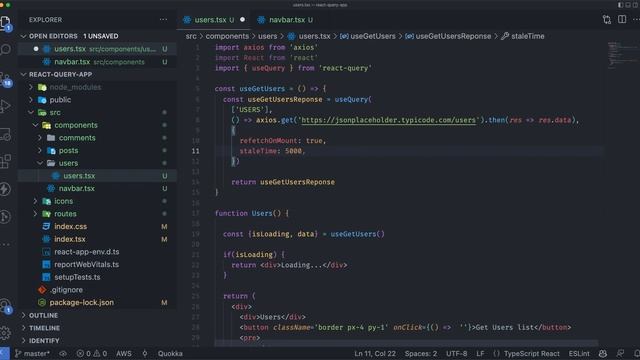This screenshot has width=640, height=360.
Task: Open the Search view in activity bar
Action: [x=6, y=50]
